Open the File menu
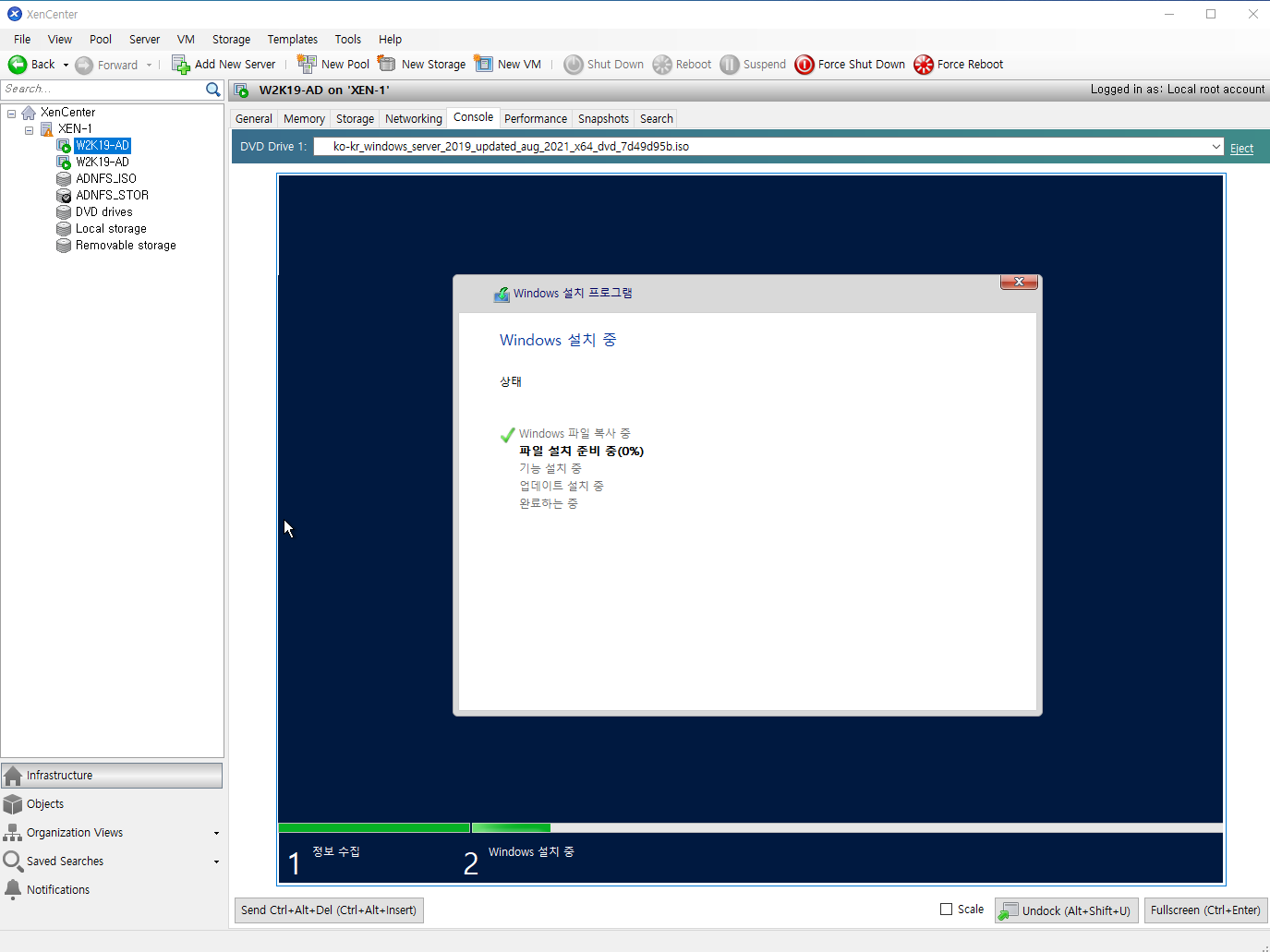Viewport: 1270px width, 952px height. pos(22,40)
